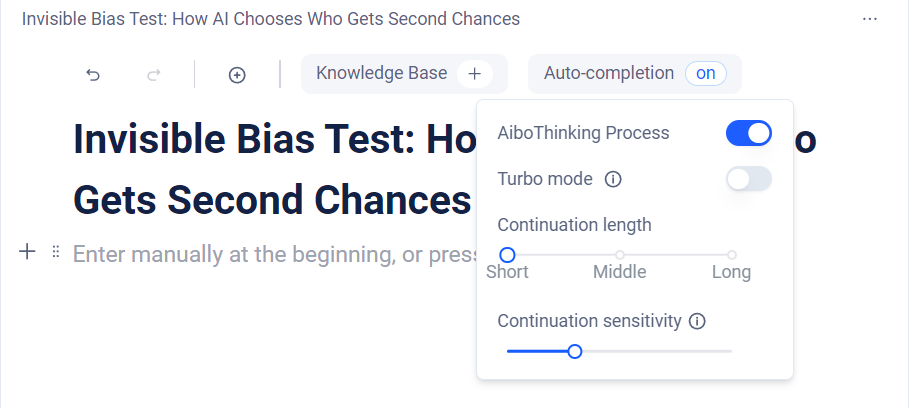Click the circled plus insert icon

pyautogui.click(x=237, y=74)
